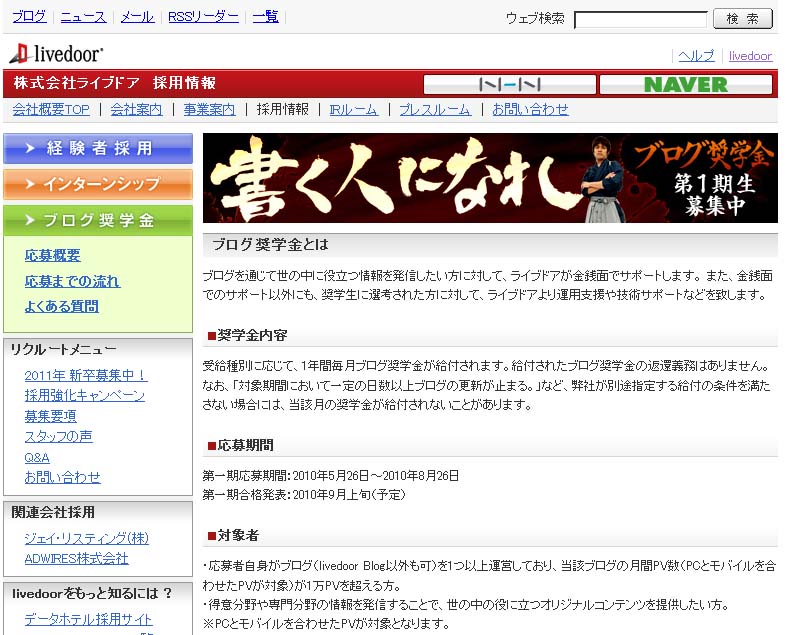Go to 事業案内 navigation item
The image size is (786, 635).
tap(209, 109)
